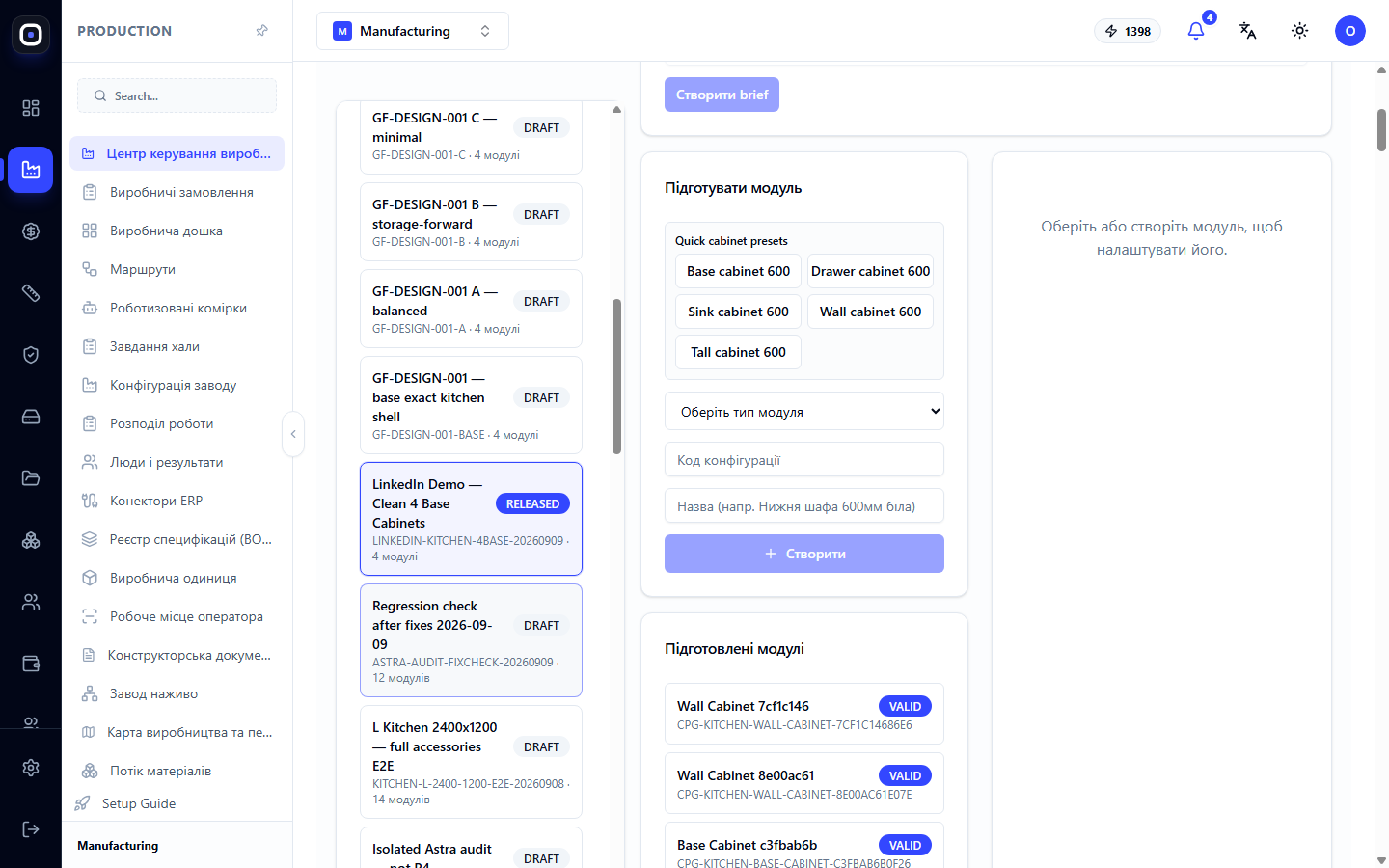The width and height of the screenshot is (1389, 868).
Task: Open Виробнича дошка menu item
Action: (x=177, y=231)
